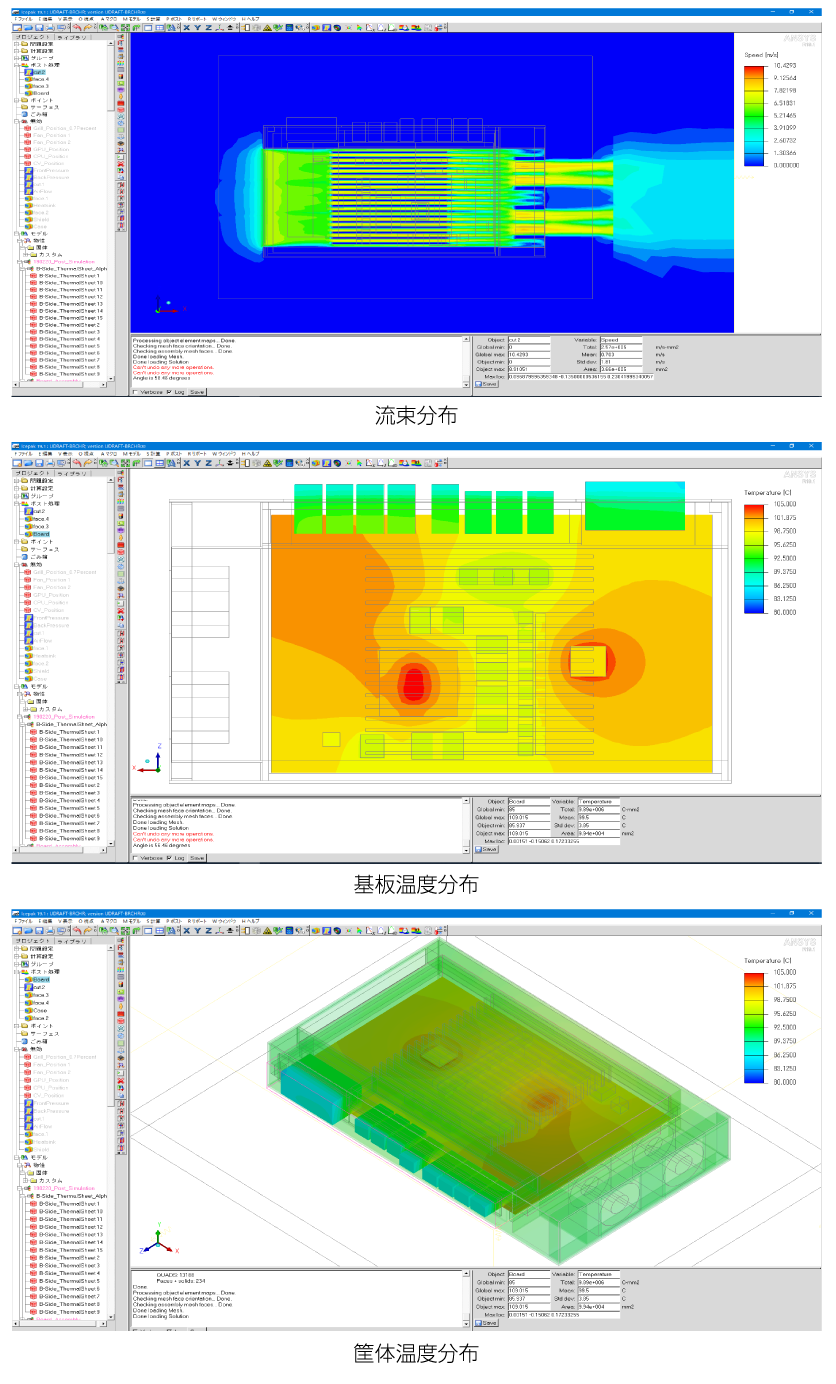Click the New project icon in speed plot window
The width and height of the screenshot is (836, 1384).
click(17, 27)
